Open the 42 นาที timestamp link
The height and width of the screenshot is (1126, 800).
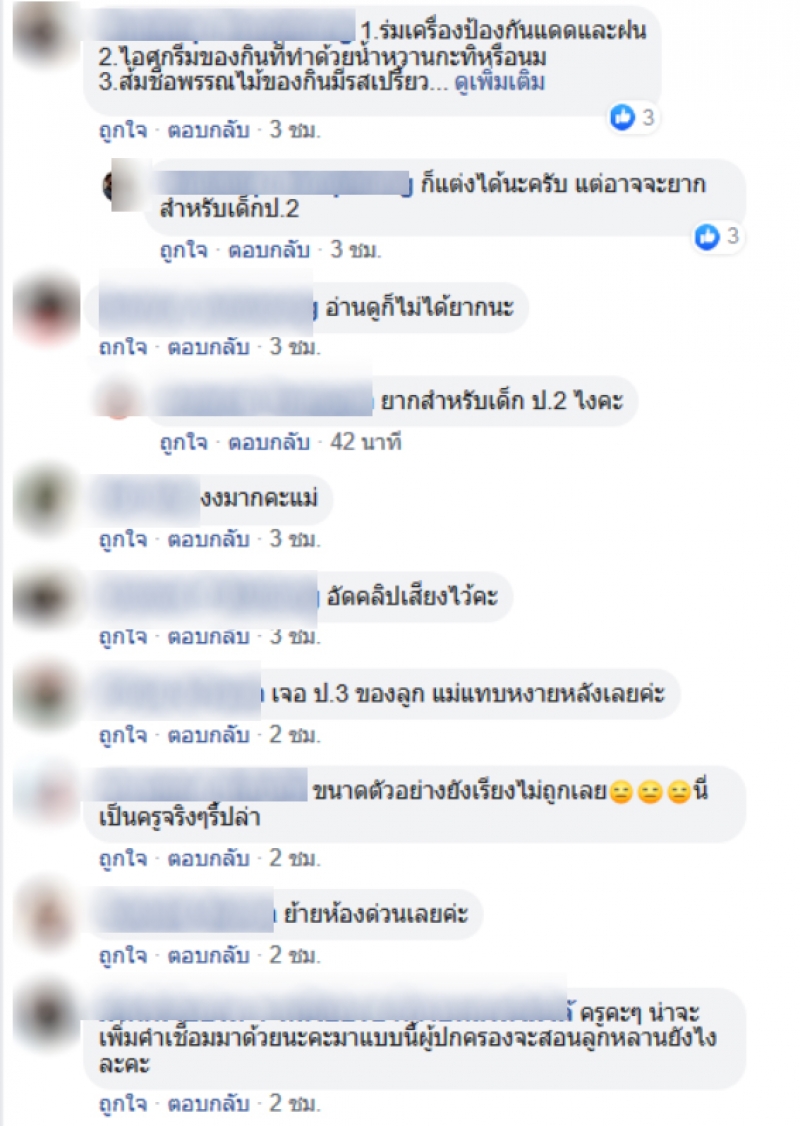tap(366, 442)
